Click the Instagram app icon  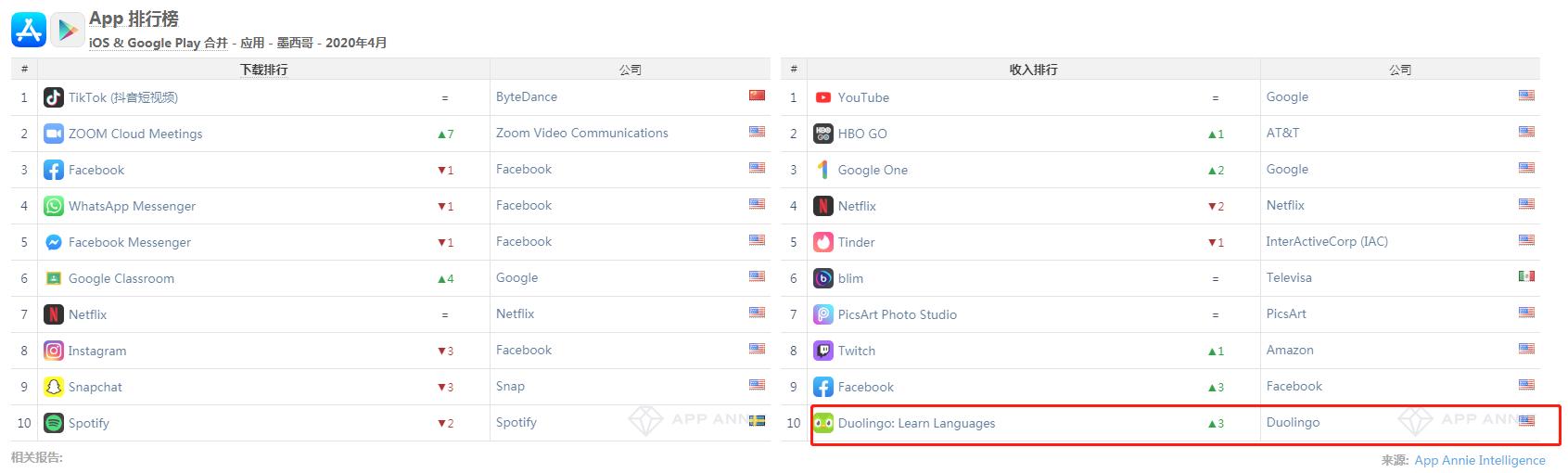click(x=54, y=351)
